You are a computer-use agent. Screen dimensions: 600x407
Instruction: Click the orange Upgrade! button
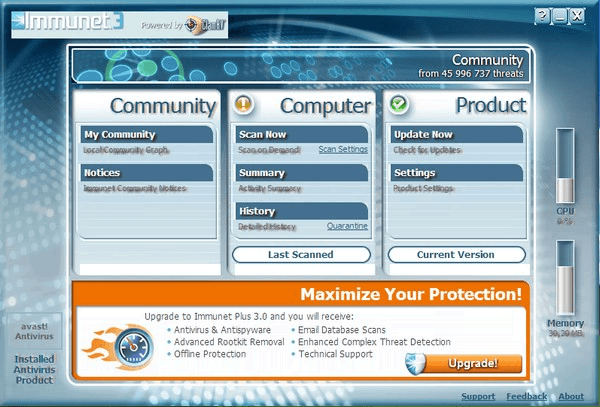473,363
